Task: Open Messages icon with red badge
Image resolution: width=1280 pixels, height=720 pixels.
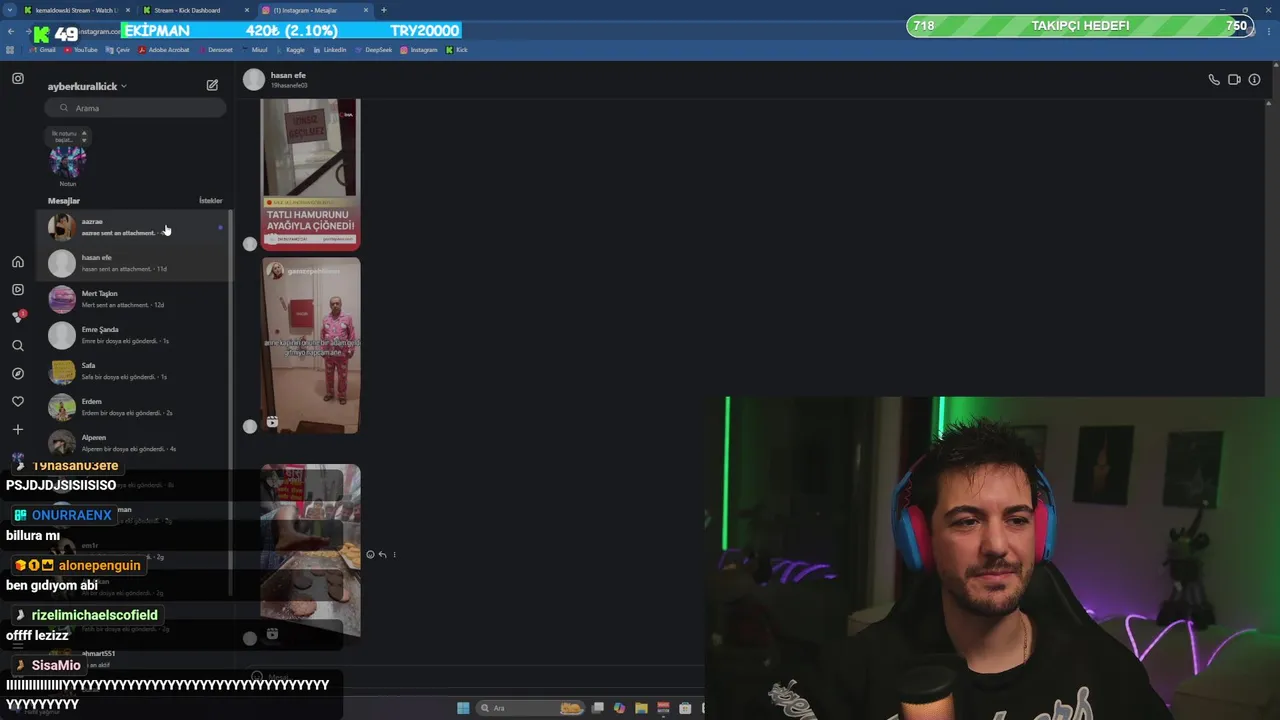Action: click(x=18, y=317)
